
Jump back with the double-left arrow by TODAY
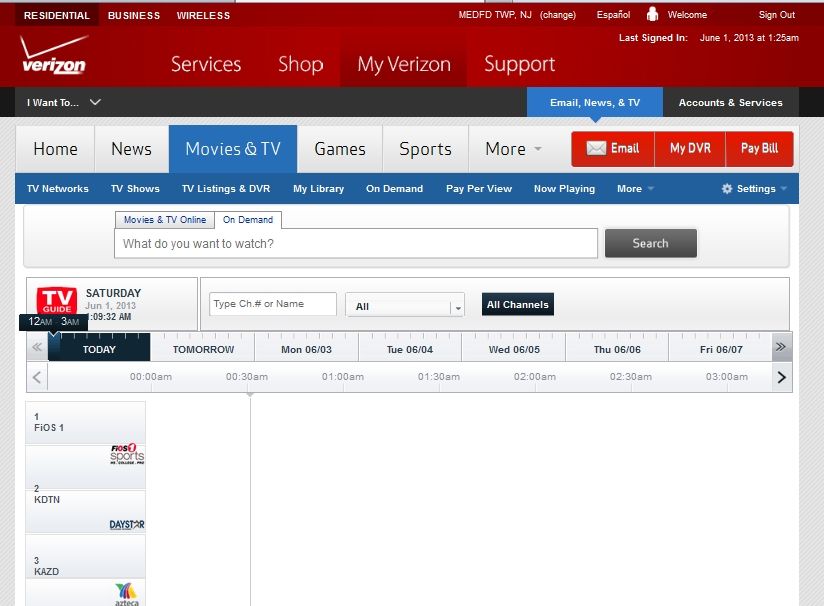[x=37, y=347]
